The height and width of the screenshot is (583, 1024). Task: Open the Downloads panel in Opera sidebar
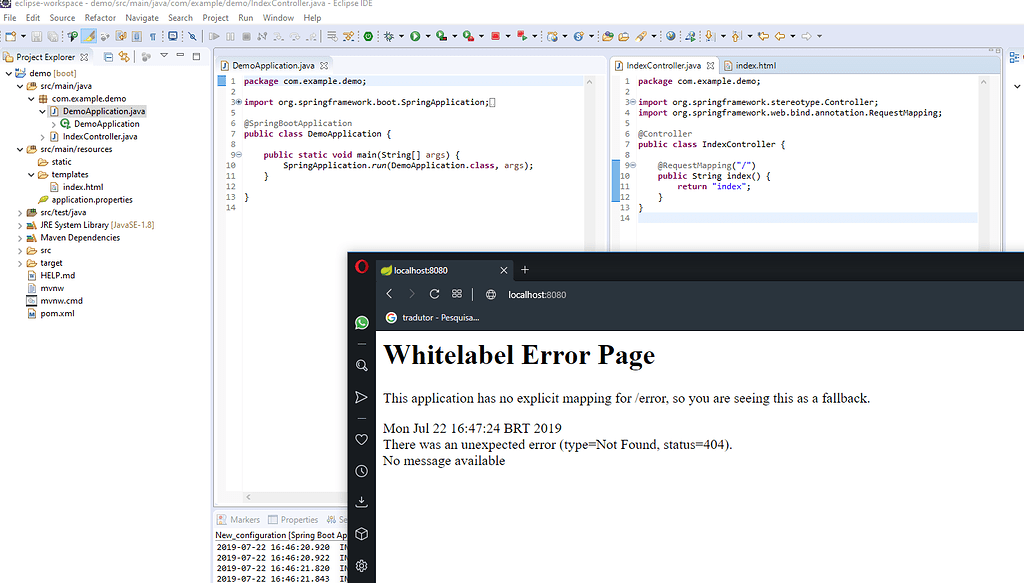361,501
